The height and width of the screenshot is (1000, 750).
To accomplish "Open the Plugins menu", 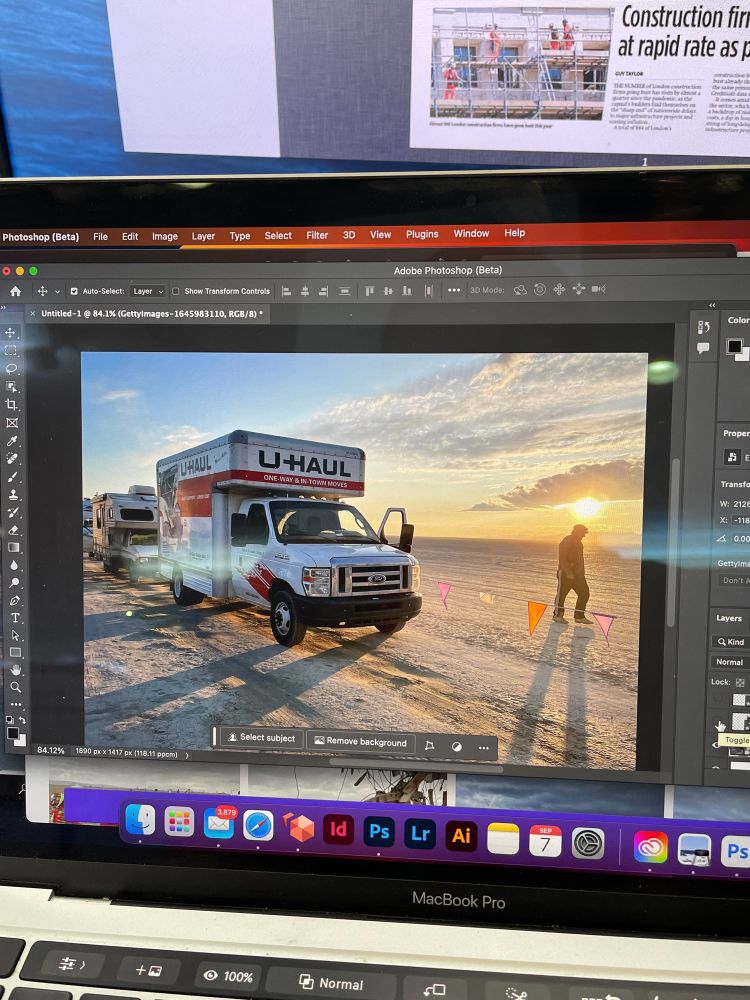I will 422,234.
